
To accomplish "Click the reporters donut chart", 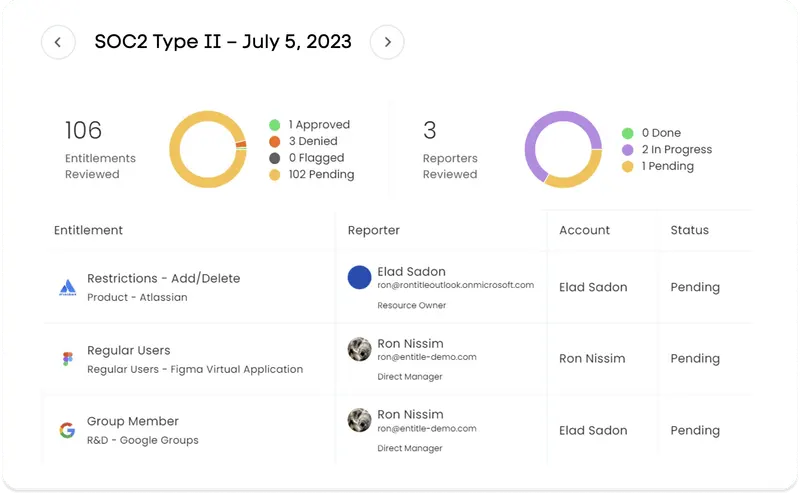I will tap(563, 149).
